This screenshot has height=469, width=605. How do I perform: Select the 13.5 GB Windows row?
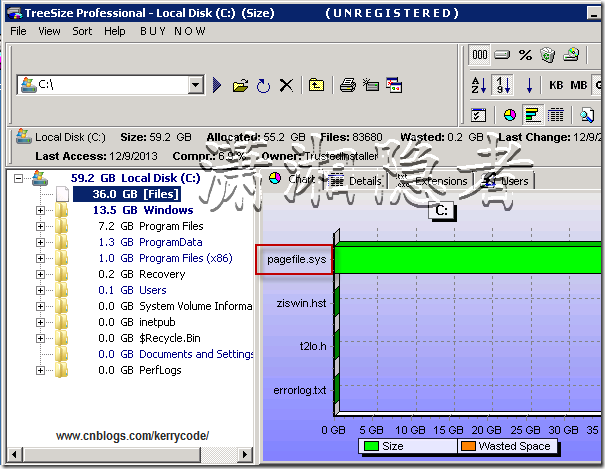pos(143,210)
